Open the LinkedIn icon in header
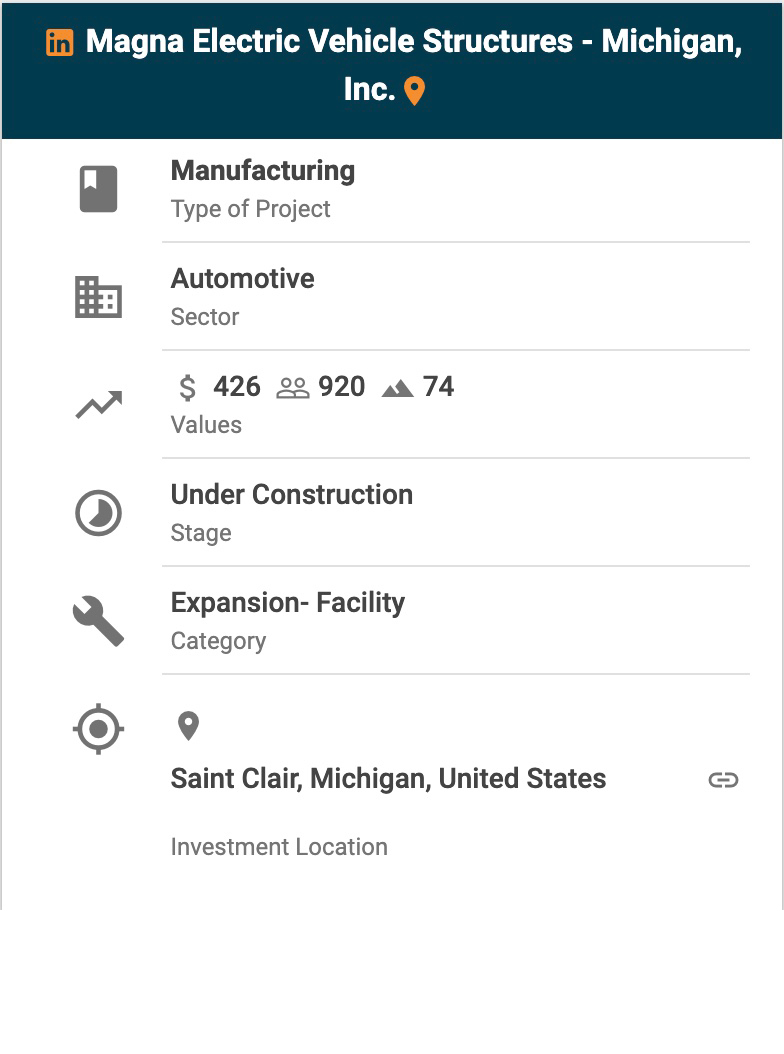Screen dimensions: 784x1054 pyautogui.click(x=60, y=43)
